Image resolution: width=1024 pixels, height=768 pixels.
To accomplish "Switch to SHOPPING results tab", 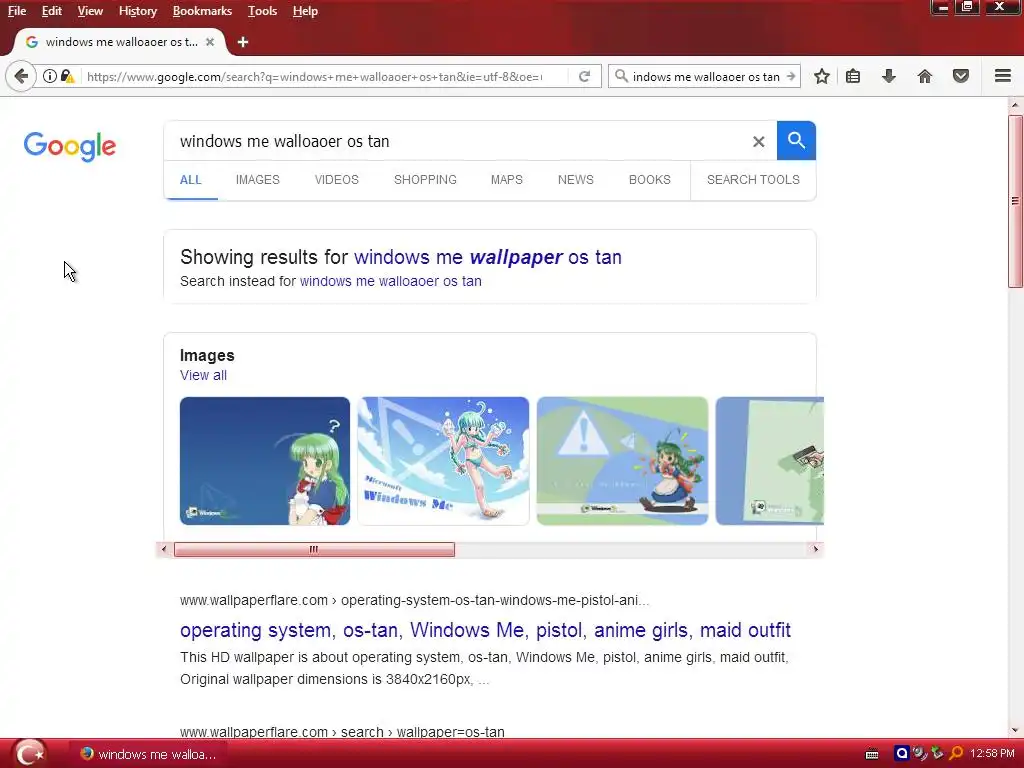I will point(425,180).
